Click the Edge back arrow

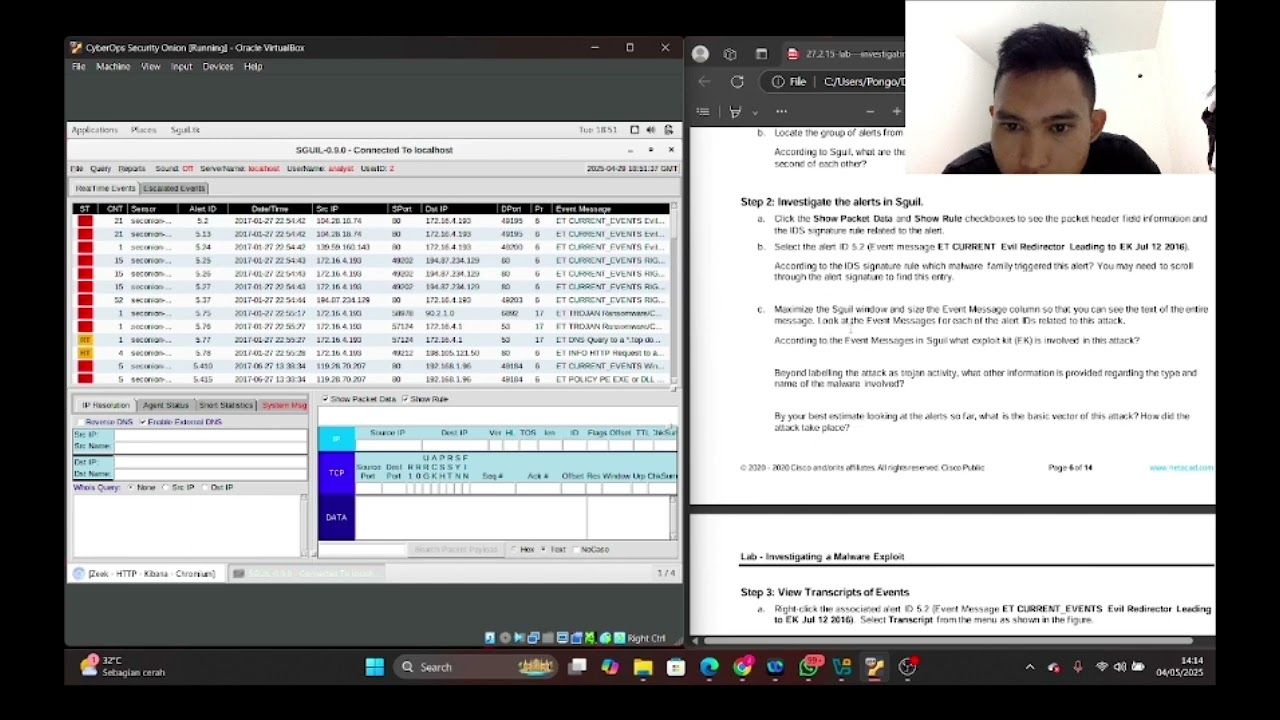click(704, 82)
